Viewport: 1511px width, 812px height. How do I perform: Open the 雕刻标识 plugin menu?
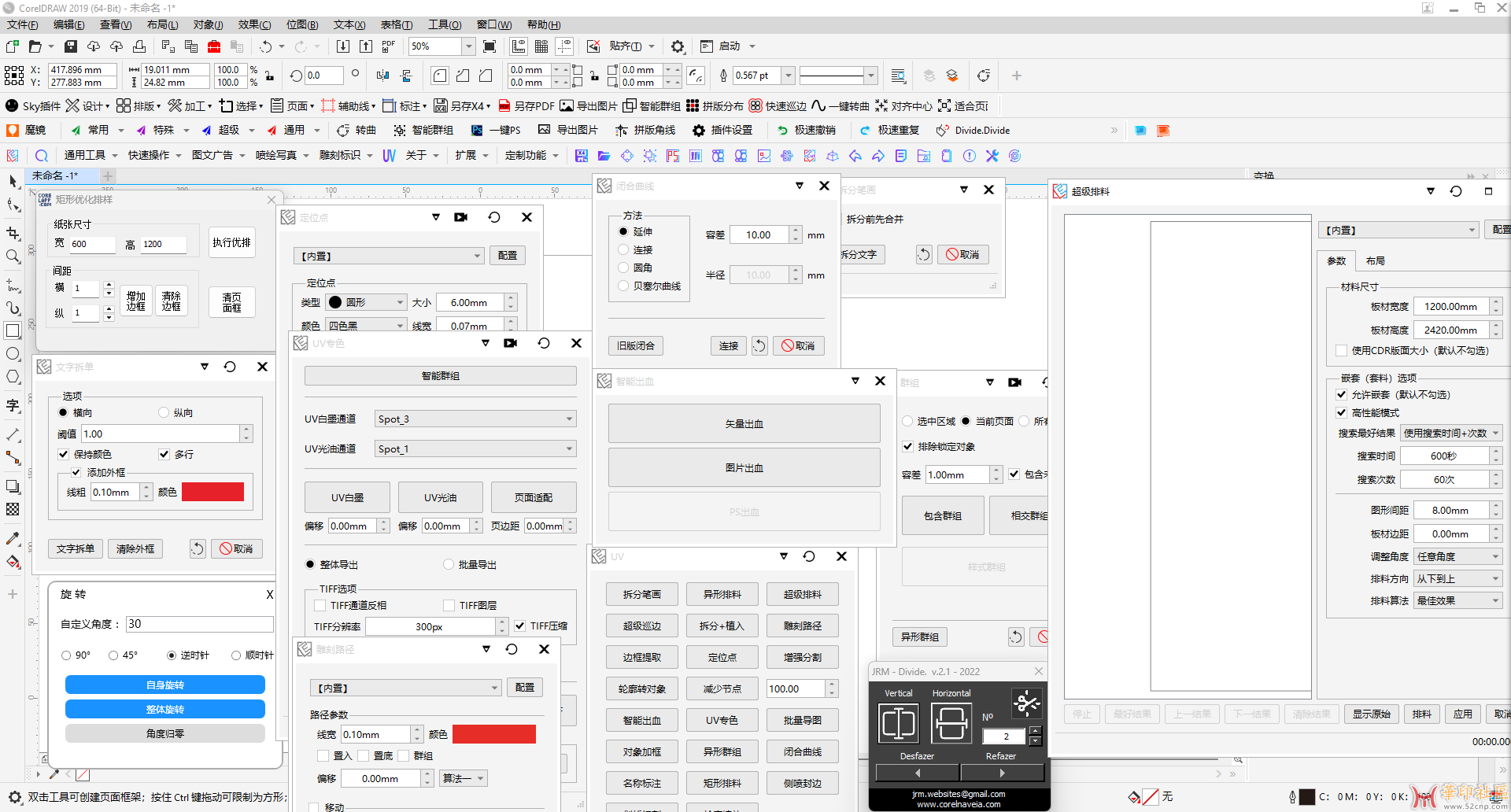coord(345,155)
